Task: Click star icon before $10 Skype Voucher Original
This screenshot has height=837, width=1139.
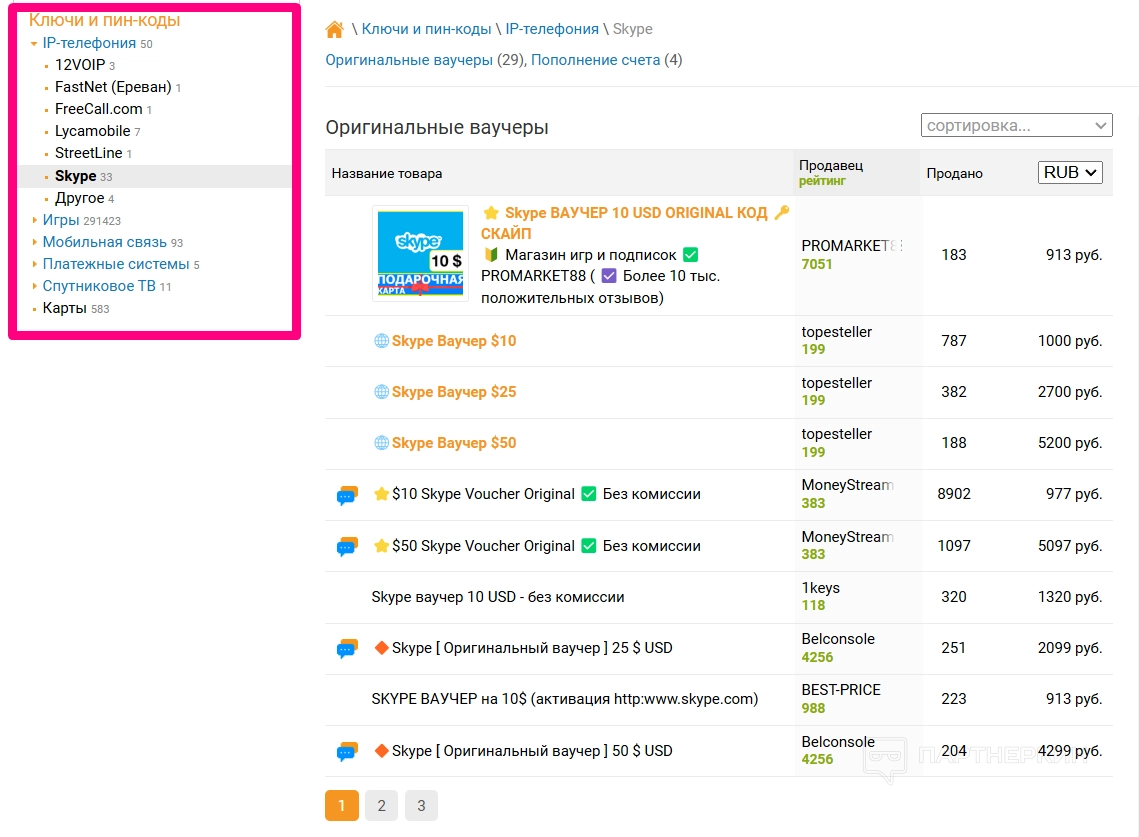Action: click(381, 494)
